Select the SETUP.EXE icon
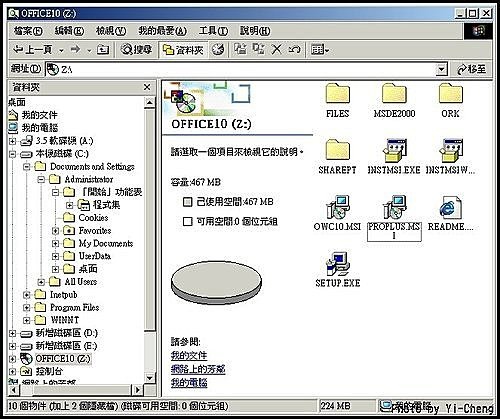Image resolution: width=500 pixels, height=419 pixels. [338, 264]
